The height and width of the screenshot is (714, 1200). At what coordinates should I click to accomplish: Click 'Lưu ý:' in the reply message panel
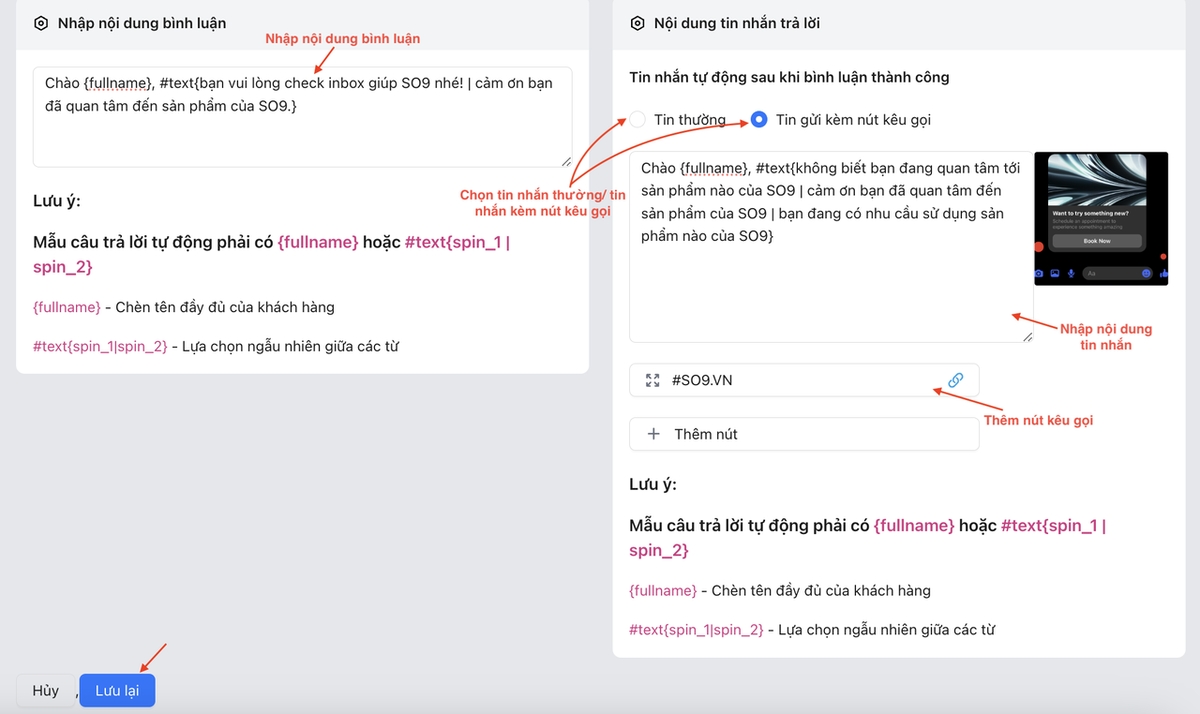[x=653, y=485]
